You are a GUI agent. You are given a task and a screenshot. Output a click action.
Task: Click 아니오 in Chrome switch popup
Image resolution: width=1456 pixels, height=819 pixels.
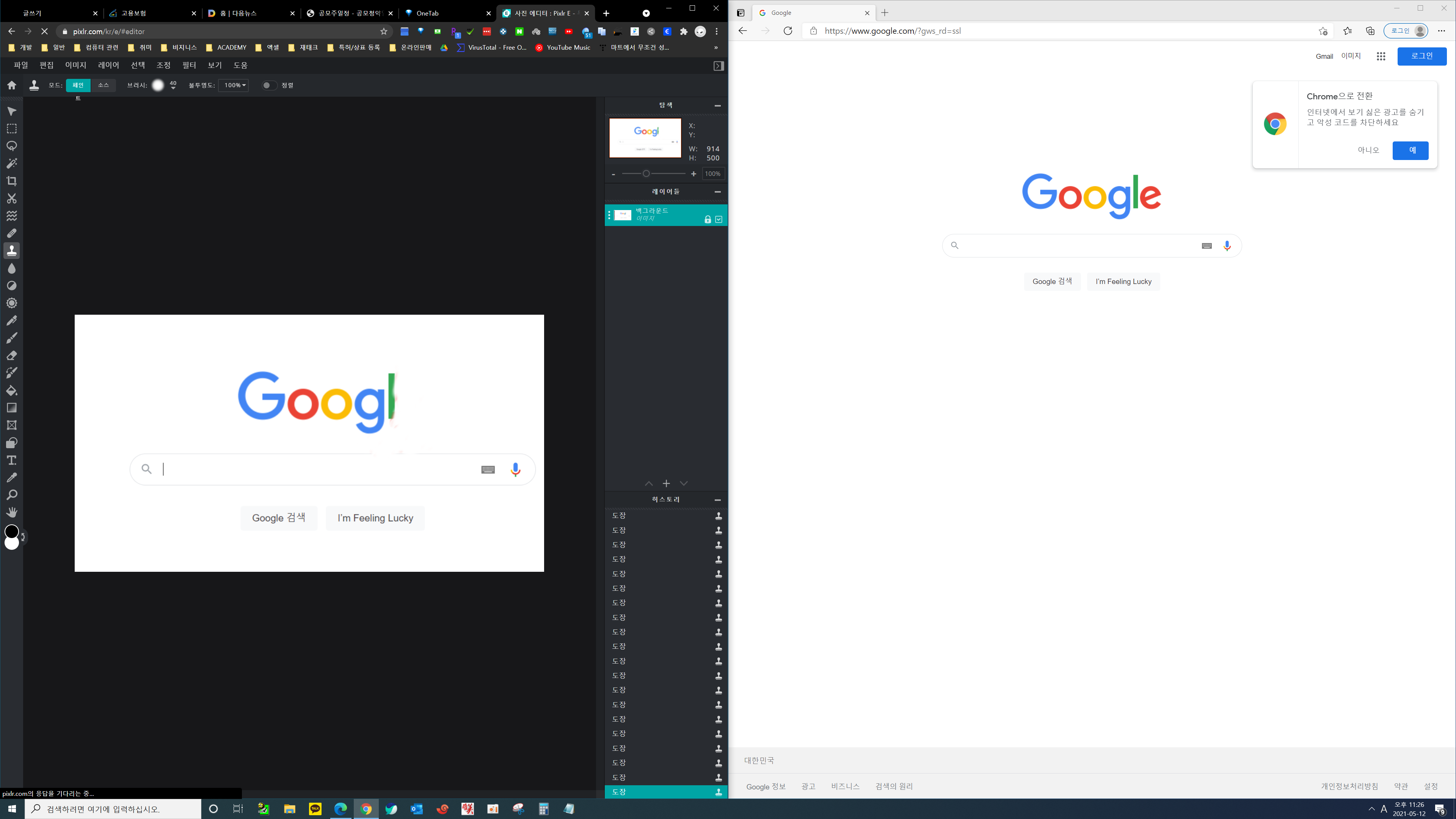pos(1368,151)
